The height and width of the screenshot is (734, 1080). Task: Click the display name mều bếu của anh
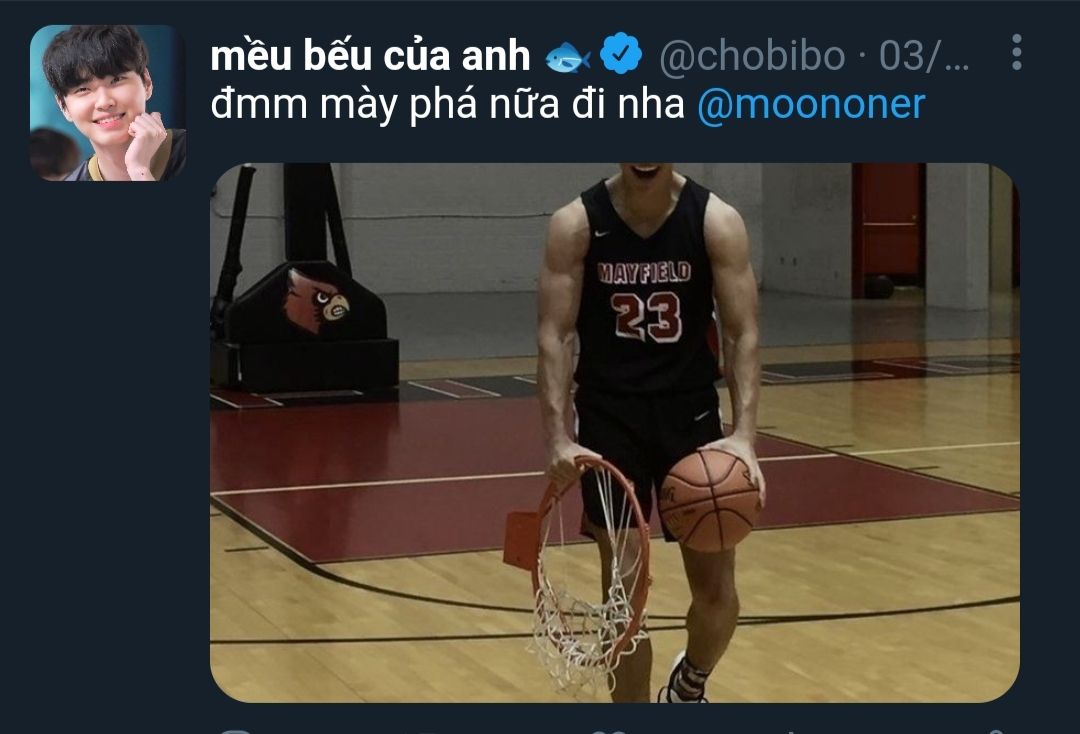[x=370, y=55]
